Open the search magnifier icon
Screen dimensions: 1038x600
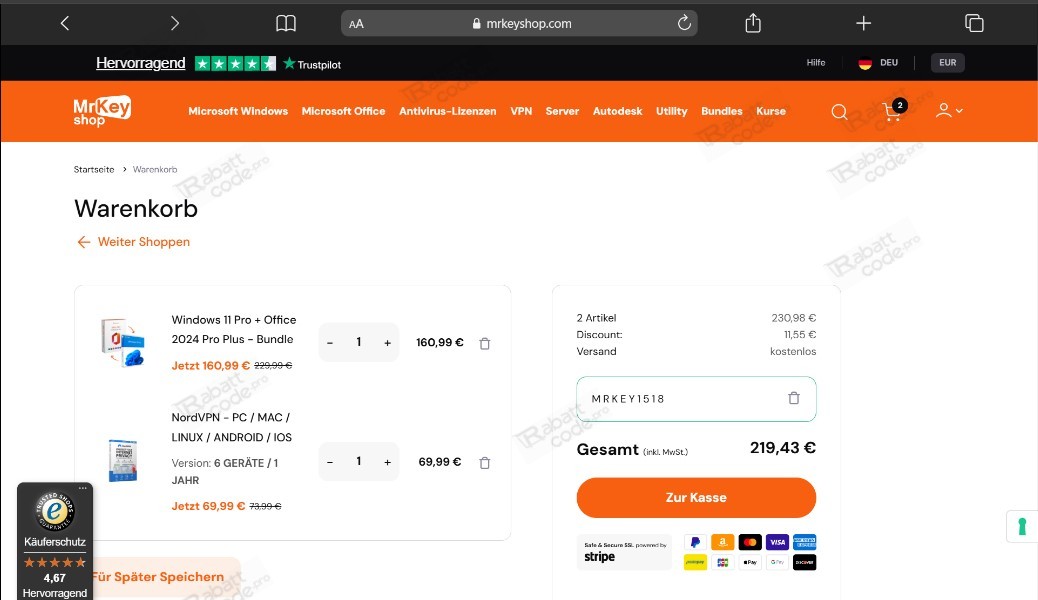839,111
